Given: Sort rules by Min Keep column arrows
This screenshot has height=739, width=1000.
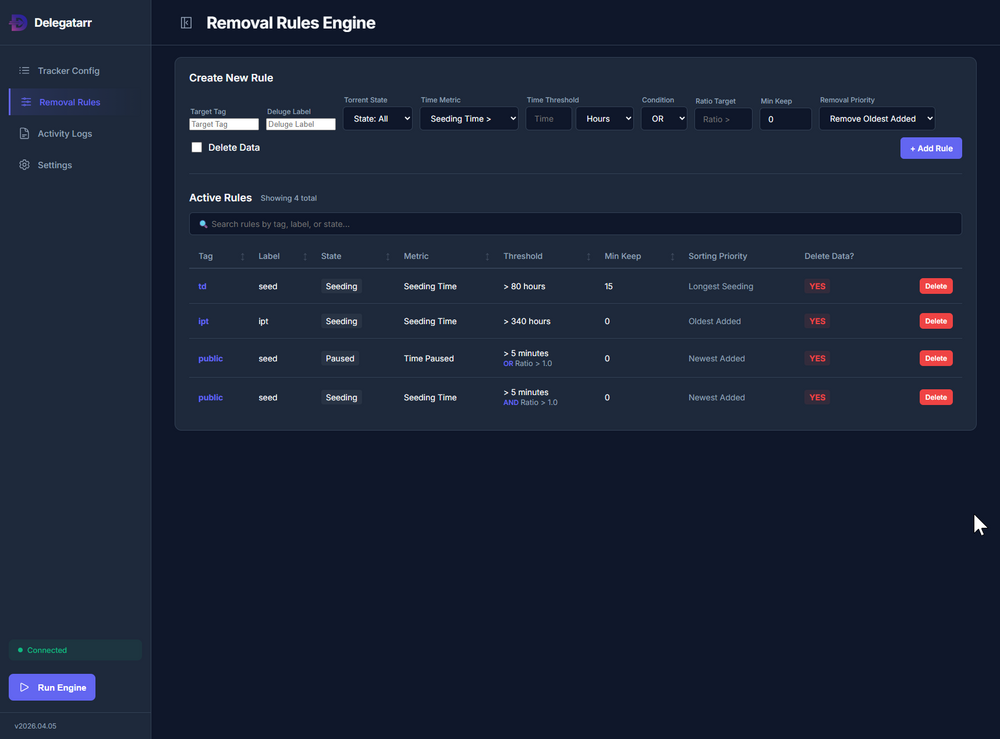Looking at the screenshot, I should tap(672, 256).
